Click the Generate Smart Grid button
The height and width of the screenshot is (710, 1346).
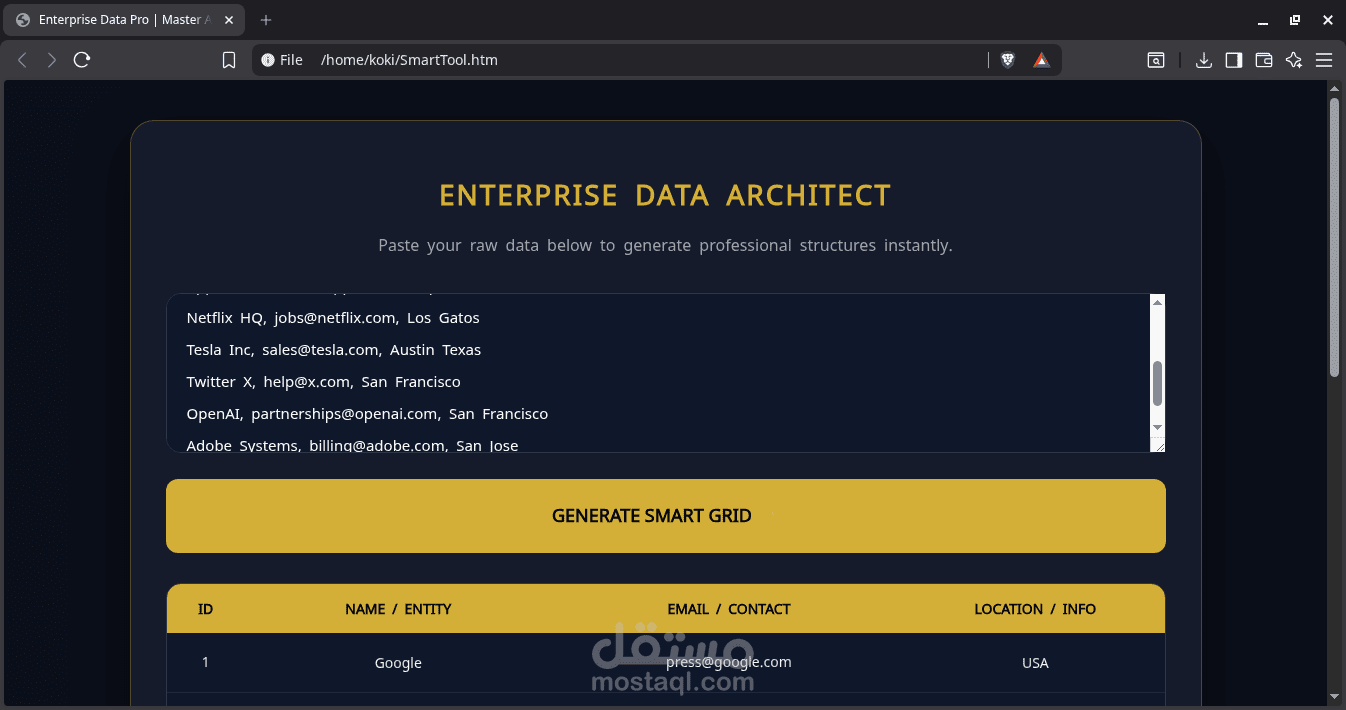pos(666,516)
